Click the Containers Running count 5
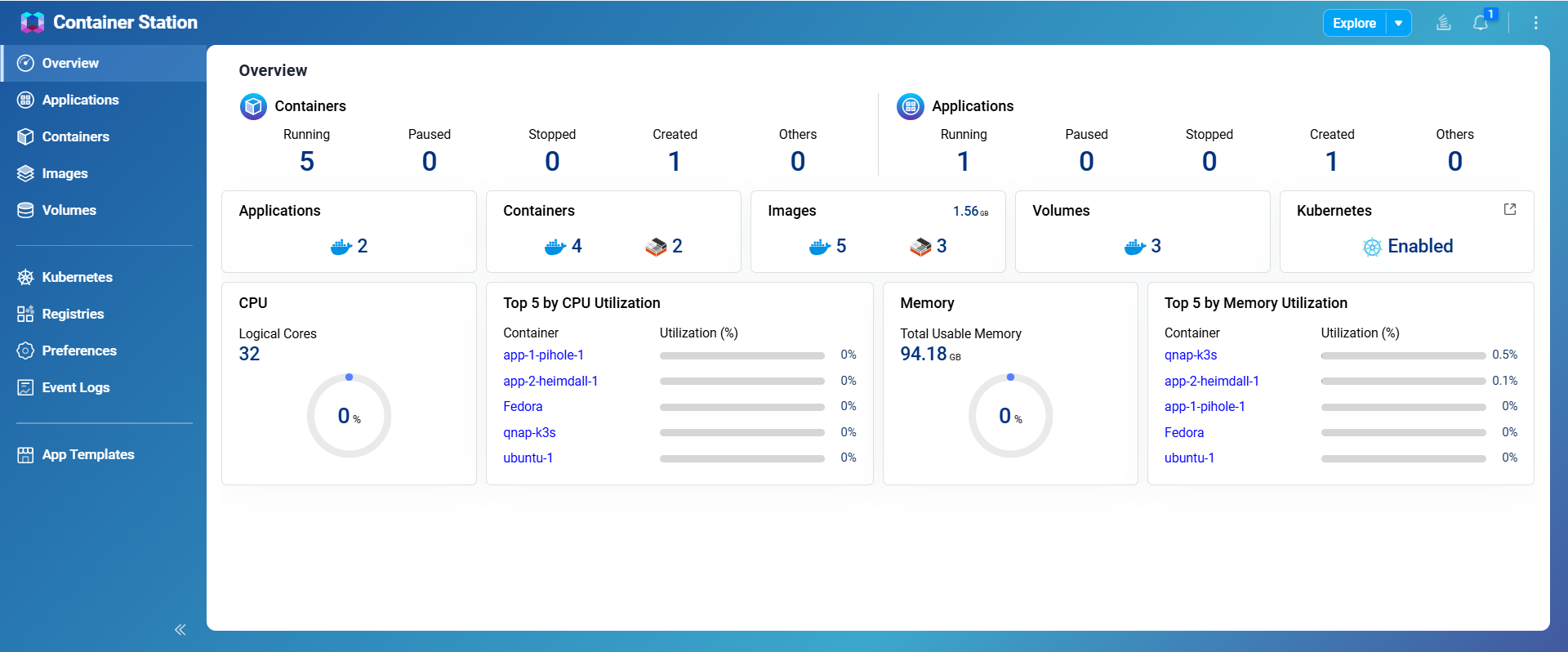 [x=307, y=162]
